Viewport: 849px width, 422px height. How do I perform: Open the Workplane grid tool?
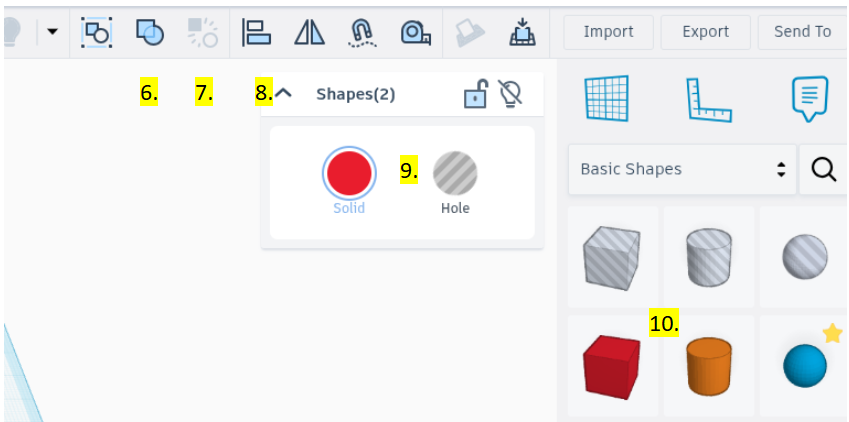(606, 98)
